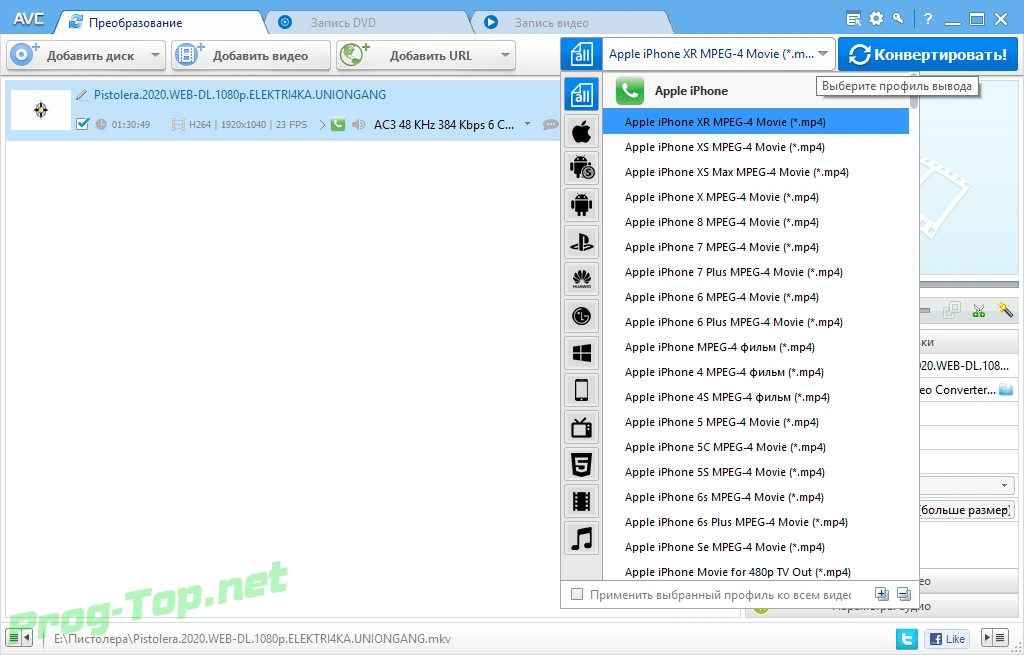The image size is (1024, 655).
Task: Open the settings gear icon in title bar
Action: (x=876, y=19)
